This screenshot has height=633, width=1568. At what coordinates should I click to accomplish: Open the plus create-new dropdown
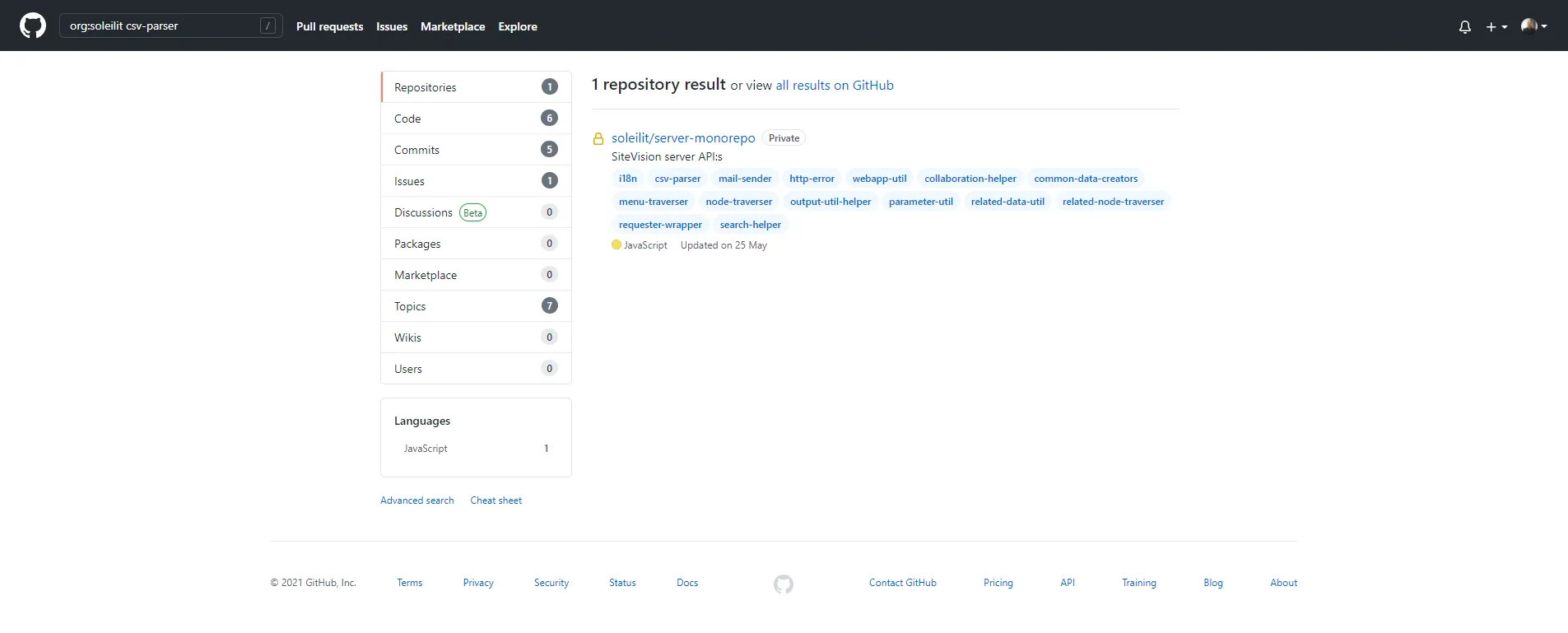(1496, 26)
